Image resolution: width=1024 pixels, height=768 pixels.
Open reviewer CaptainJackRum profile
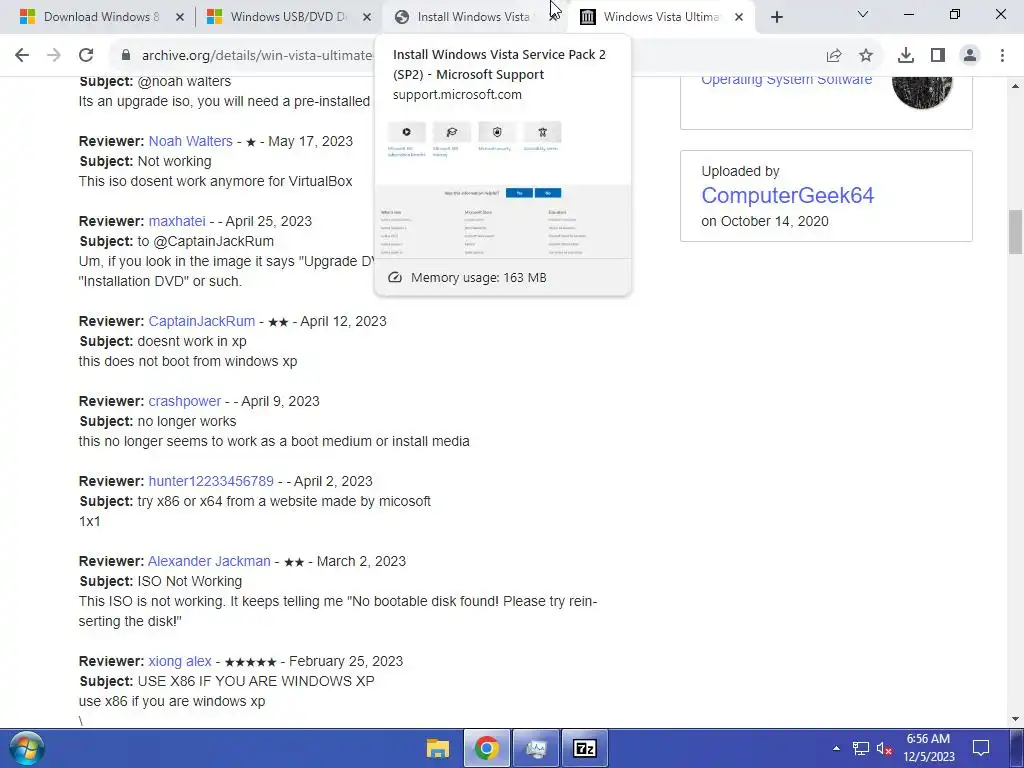click(201, 321)
